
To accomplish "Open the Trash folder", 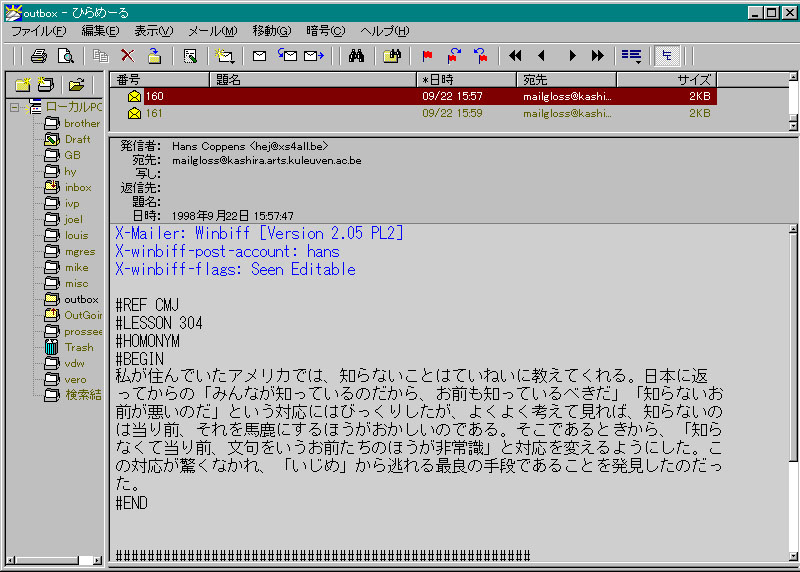I will click(78, 347).
